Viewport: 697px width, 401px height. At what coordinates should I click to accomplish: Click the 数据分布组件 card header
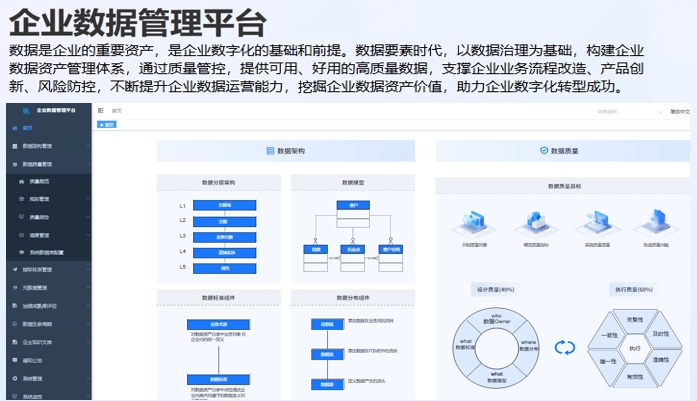tap(353, 297)
